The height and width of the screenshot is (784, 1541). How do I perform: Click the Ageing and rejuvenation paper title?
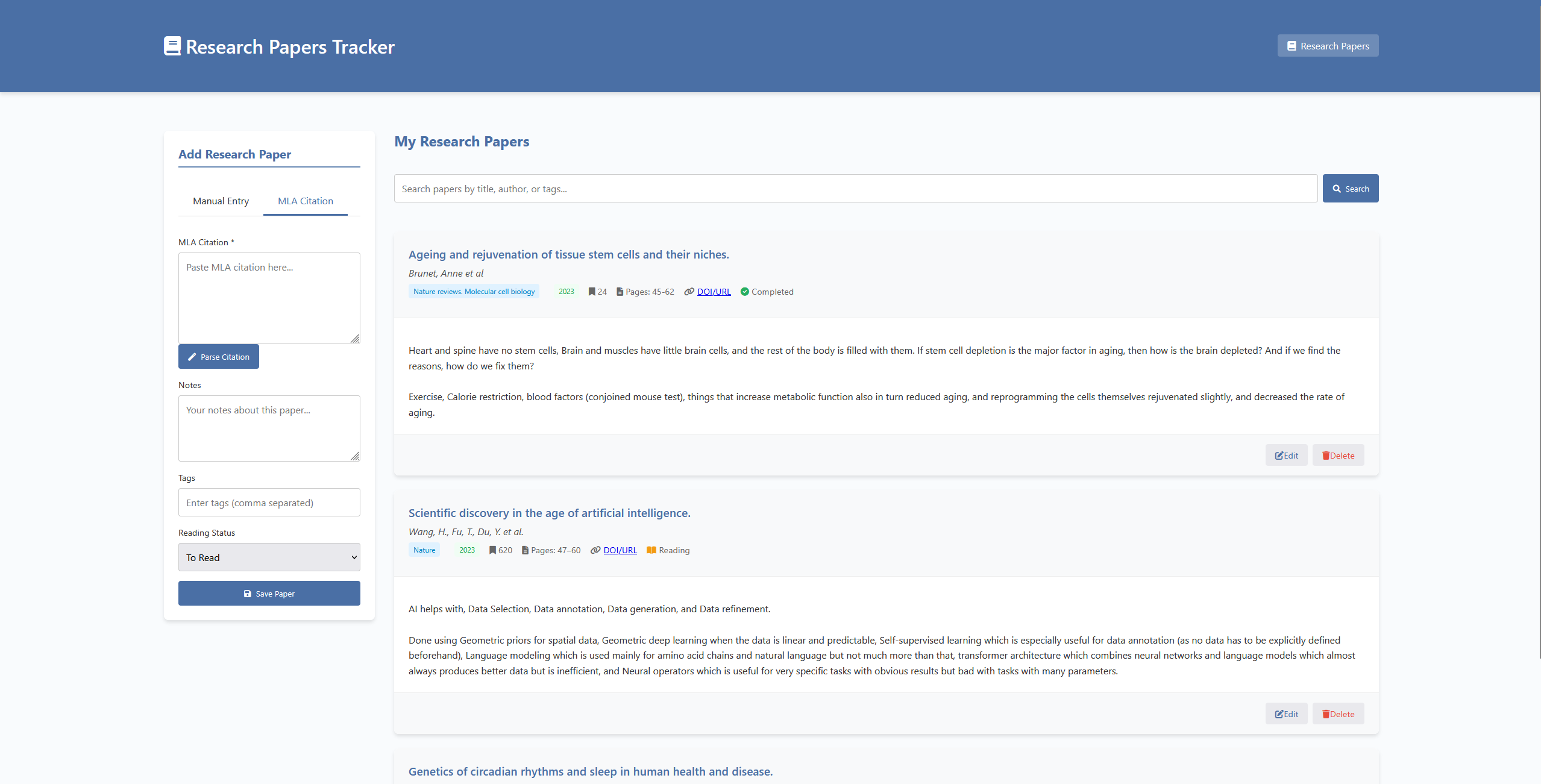point(569,254)
